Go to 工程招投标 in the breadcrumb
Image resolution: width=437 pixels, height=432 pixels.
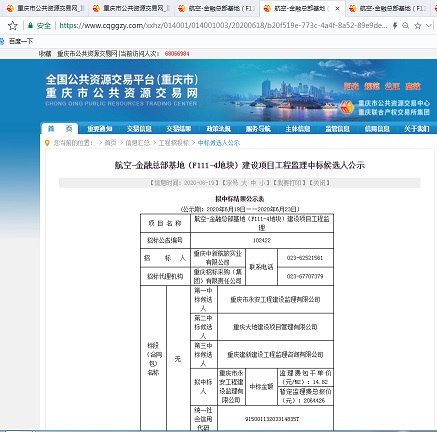[x=174, y=143]
